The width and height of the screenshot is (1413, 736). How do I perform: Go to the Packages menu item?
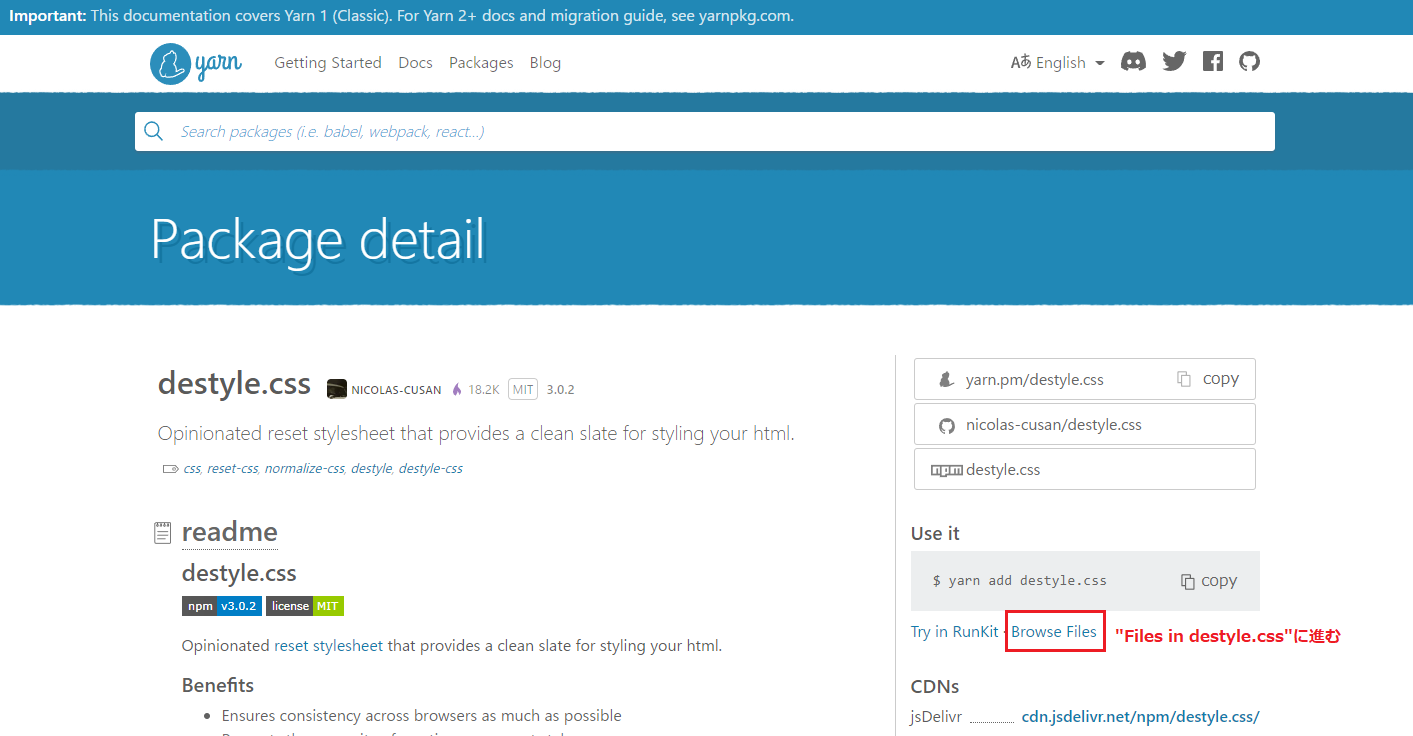point(481,63)
